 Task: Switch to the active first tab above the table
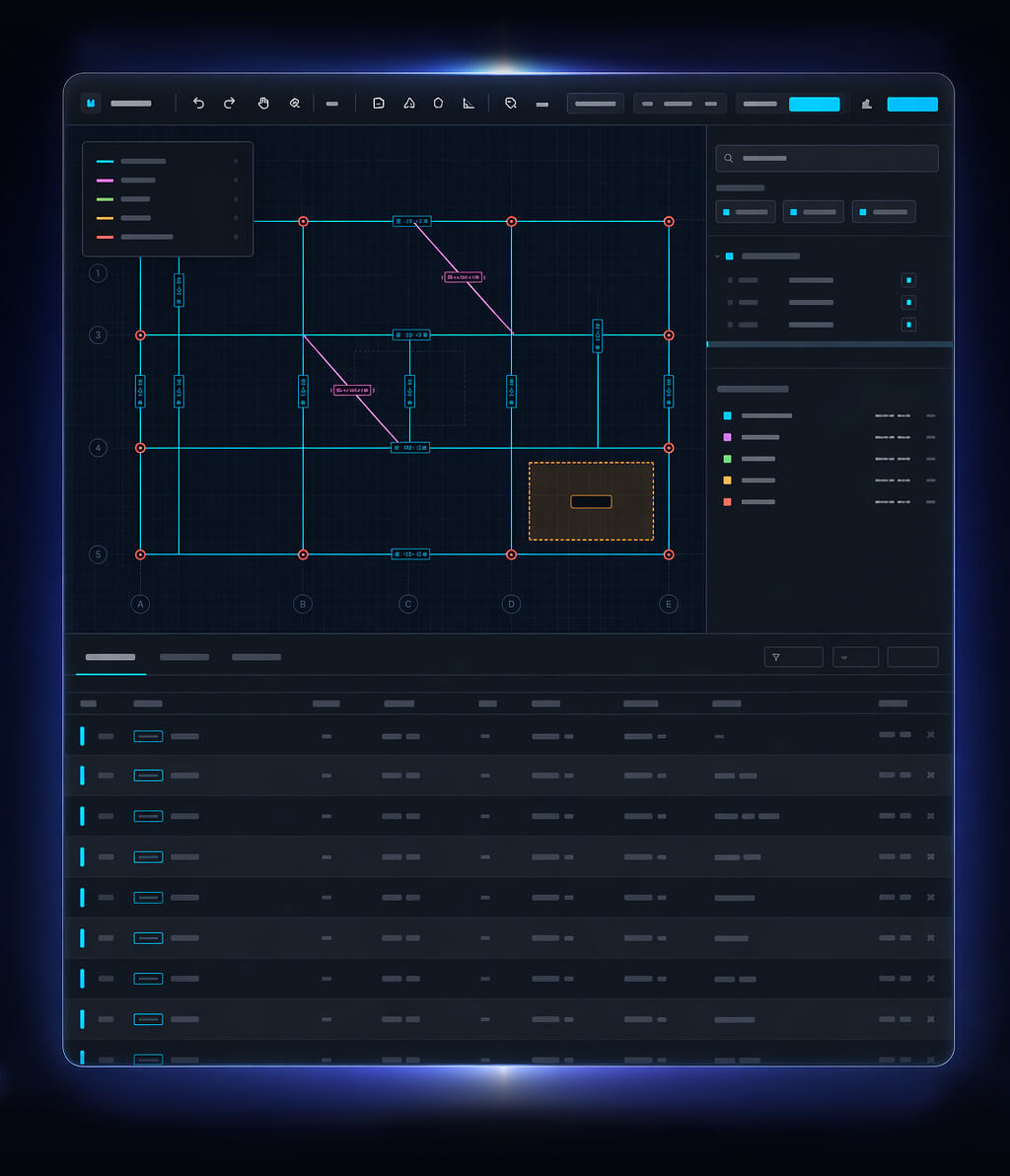[x=110, y=657]
